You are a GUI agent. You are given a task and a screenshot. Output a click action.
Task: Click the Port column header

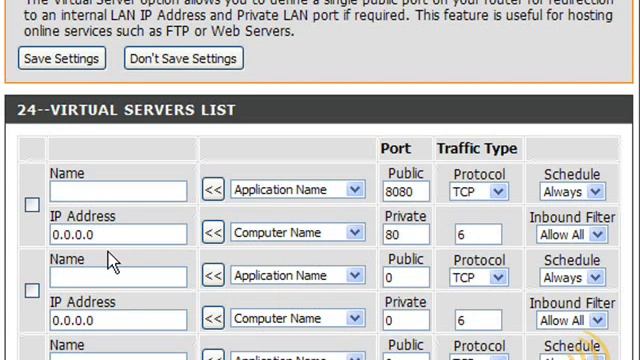click(396, 149)
